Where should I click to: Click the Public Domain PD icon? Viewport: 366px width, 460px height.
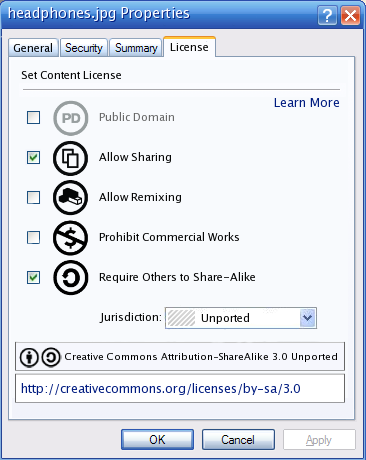coord(71,118)
